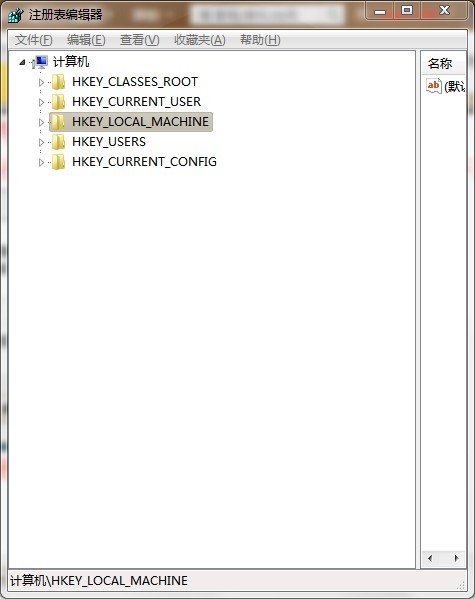Image resolution: width=475 pixels, height=599 pixels.
Task: Click the HKEY_CLASSES_ROOT folder icon
Action: click(58, 82)
